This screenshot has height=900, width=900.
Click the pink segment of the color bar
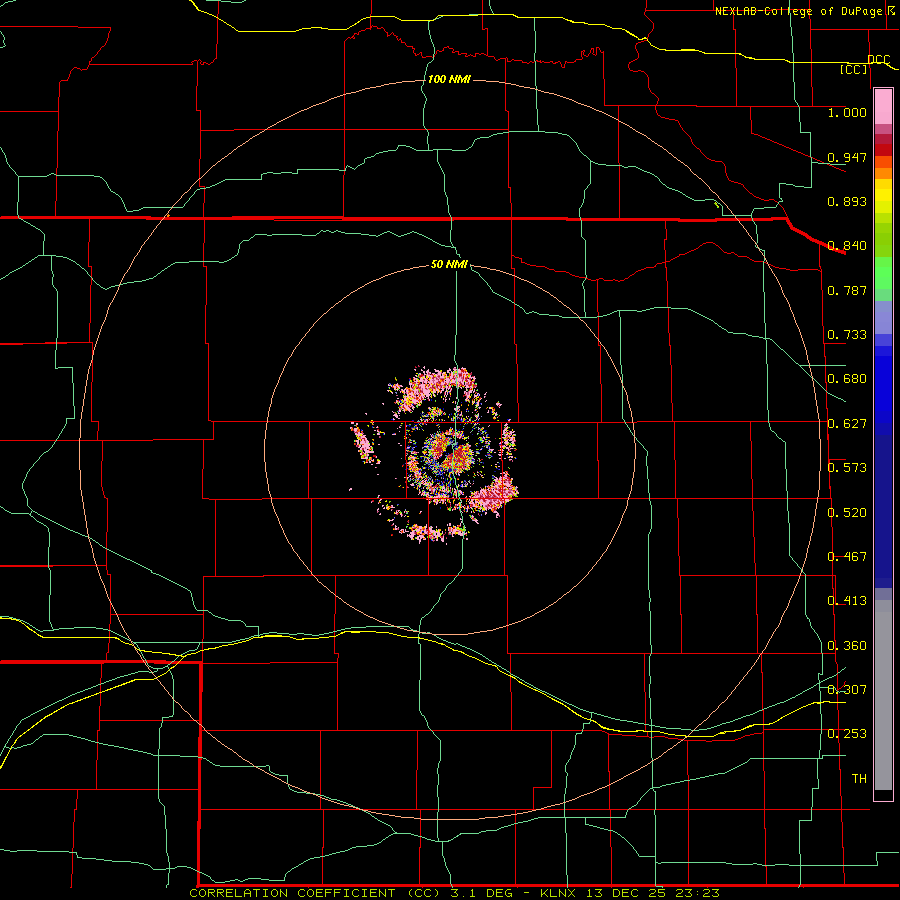click(x=883, y=107)
